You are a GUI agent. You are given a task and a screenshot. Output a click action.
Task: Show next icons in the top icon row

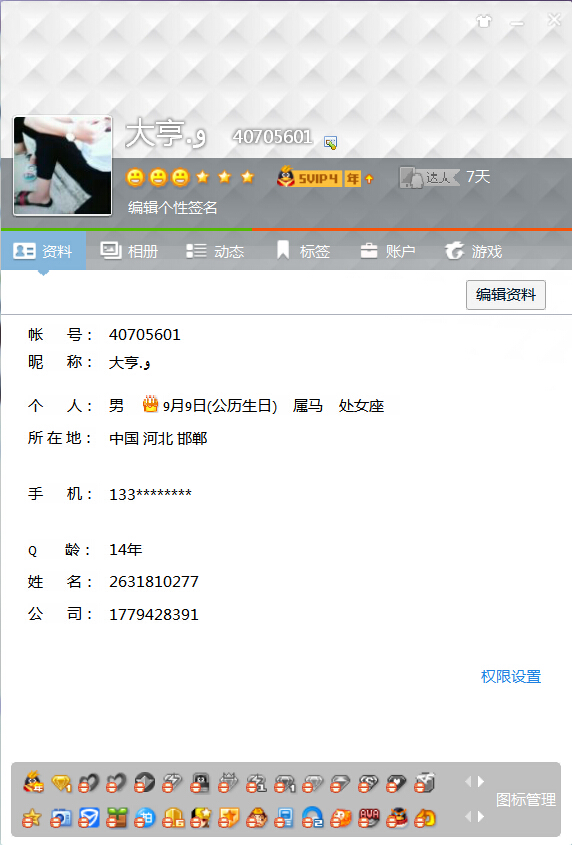pos(480,781)
